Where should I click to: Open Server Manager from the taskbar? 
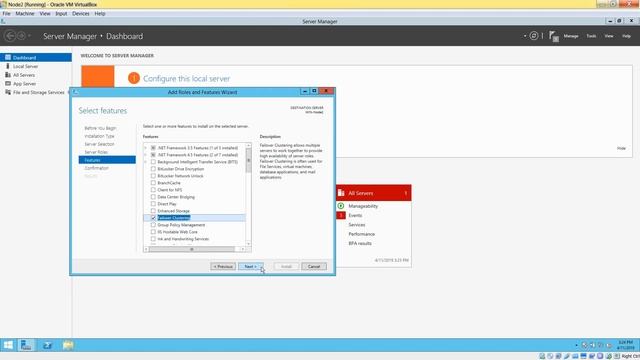tap(26, 345)
